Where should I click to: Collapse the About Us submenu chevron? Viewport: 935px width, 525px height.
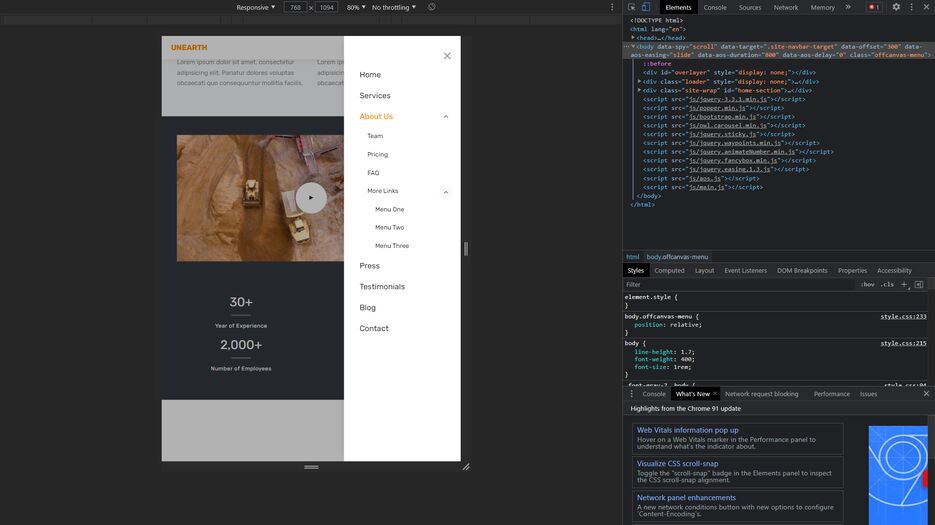tap(445, 117)
